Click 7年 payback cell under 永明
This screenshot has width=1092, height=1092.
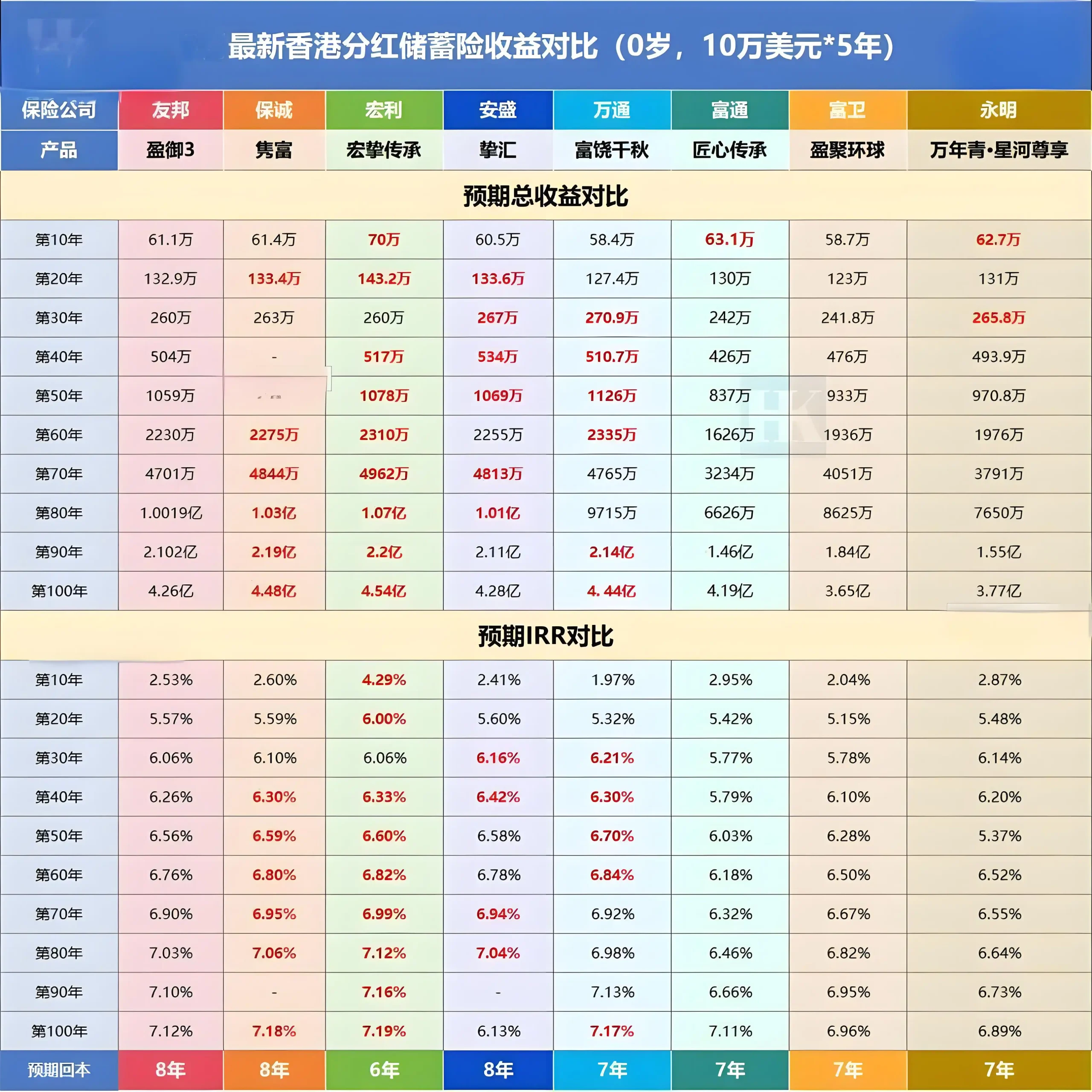[x=998, y=1069]
